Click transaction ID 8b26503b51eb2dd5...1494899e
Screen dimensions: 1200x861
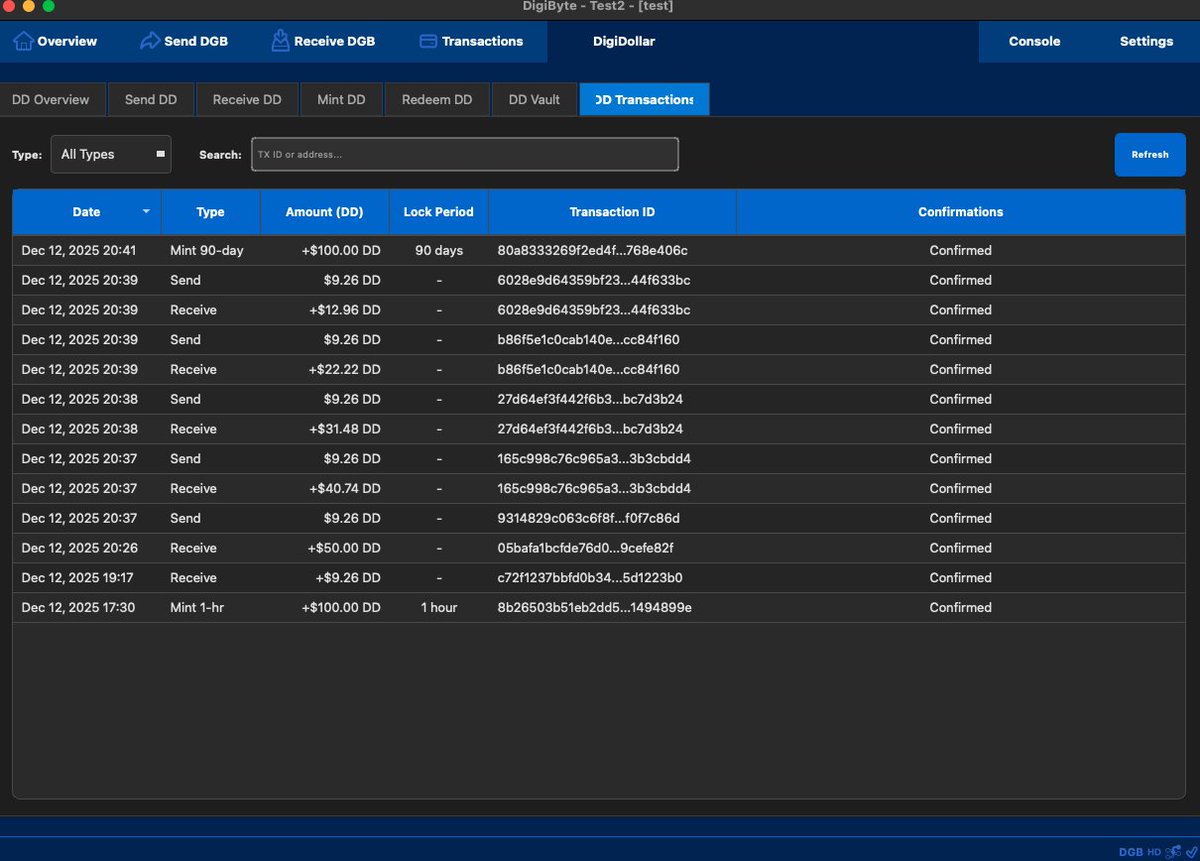595,607
